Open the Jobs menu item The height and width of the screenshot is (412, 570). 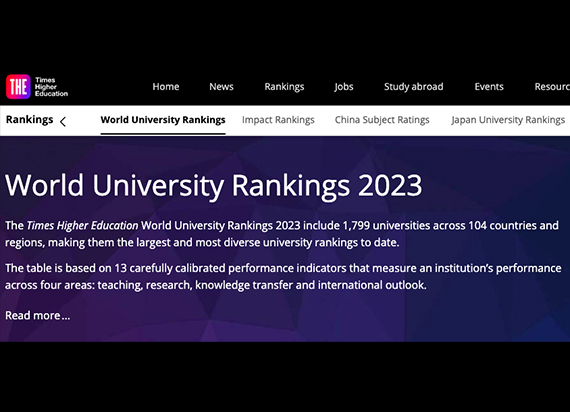tap(344, 87)
